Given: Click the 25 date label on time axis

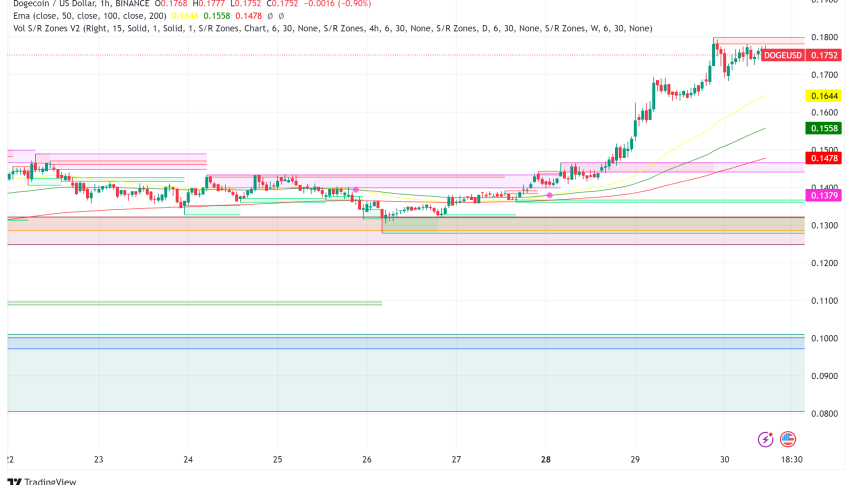Looking at the screenshot, I should tap(277, 459).
